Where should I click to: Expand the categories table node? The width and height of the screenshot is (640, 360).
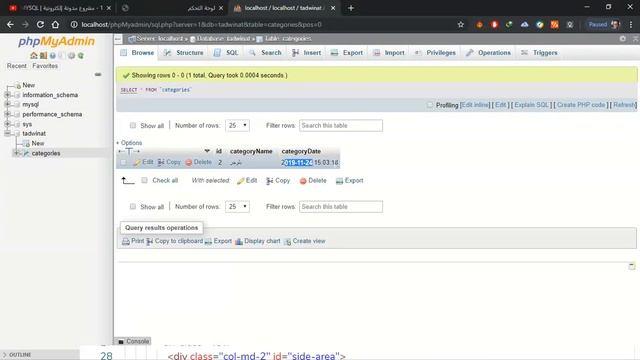click(x=17, y=153)
